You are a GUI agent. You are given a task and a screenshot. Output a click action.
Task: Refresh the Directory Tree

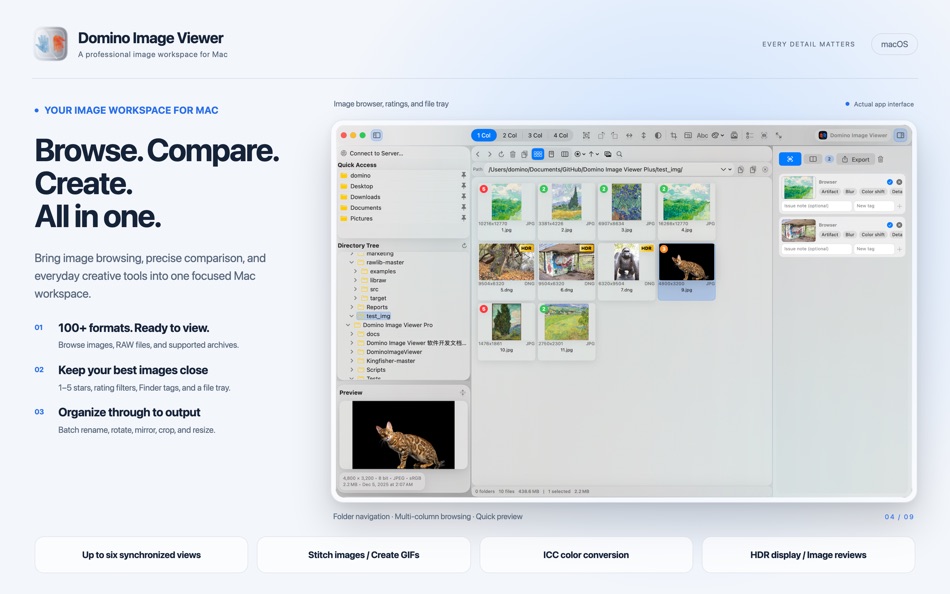tap(464, 245)
